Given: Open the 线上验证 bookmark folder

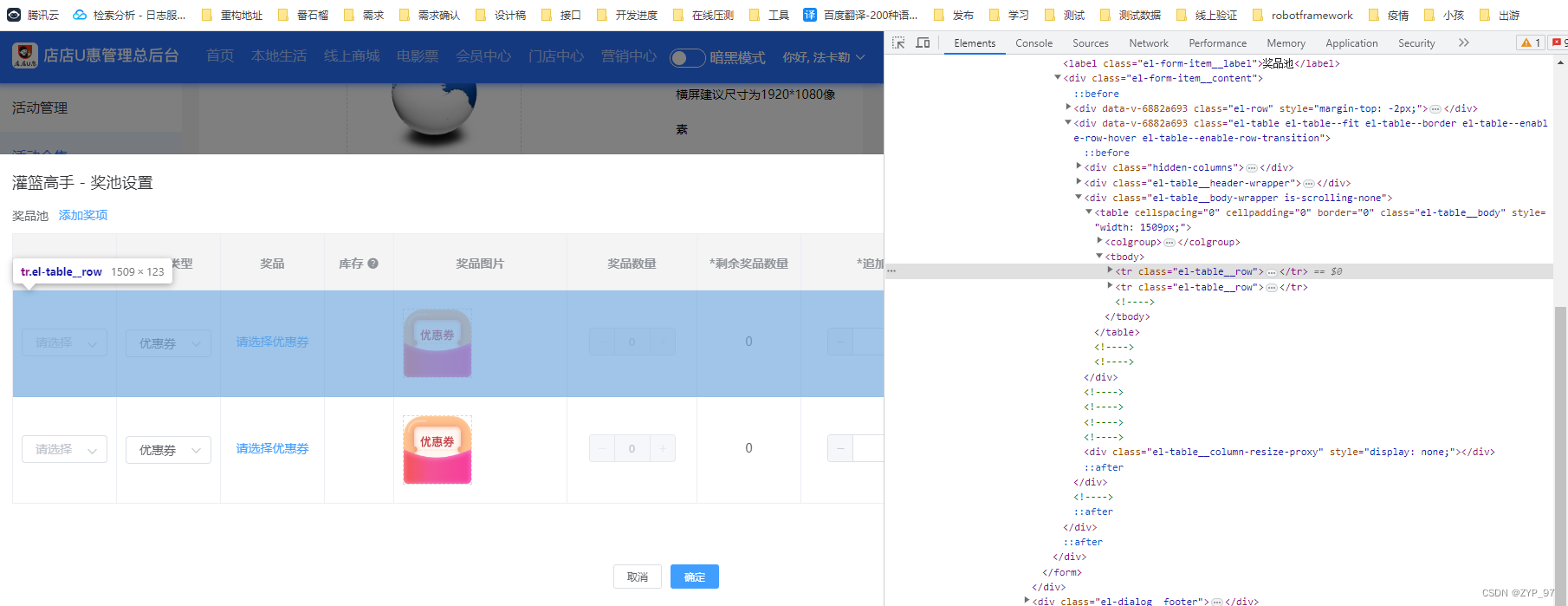Looking at the screenshot, I should [x=1206, y=15].
